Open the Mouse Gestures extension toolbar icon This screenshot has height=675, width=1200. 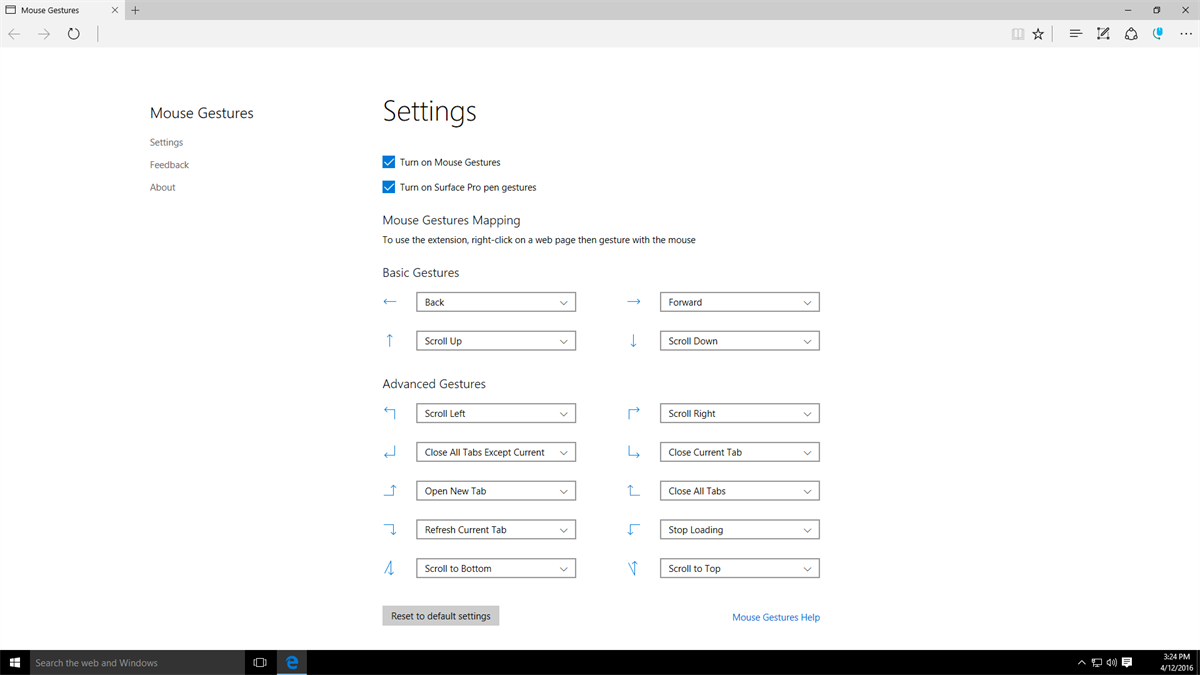point(1158,34)
